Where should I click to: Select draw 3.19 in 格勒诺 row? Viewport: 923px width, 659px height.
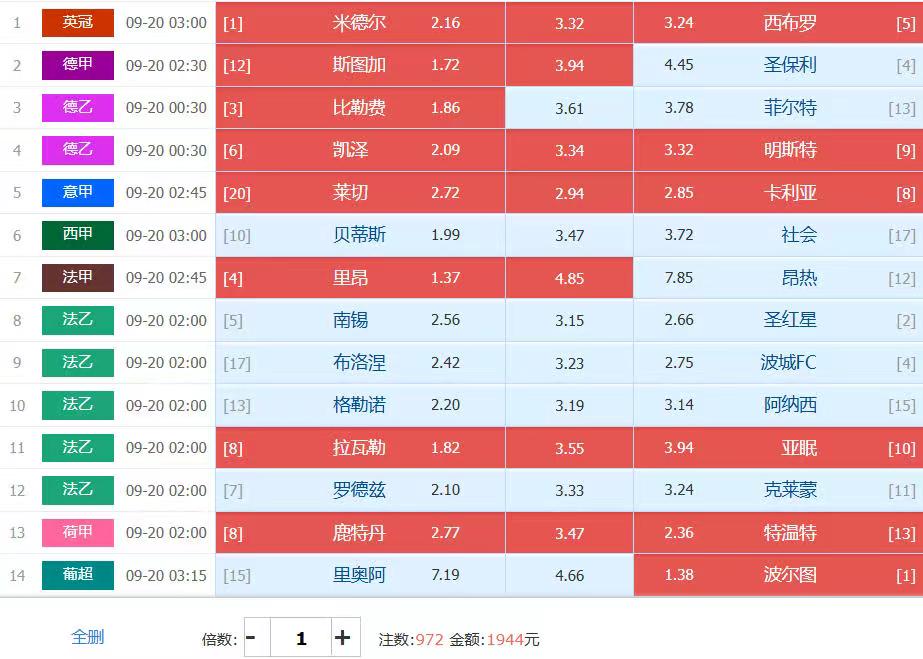[x=569, y=405]
